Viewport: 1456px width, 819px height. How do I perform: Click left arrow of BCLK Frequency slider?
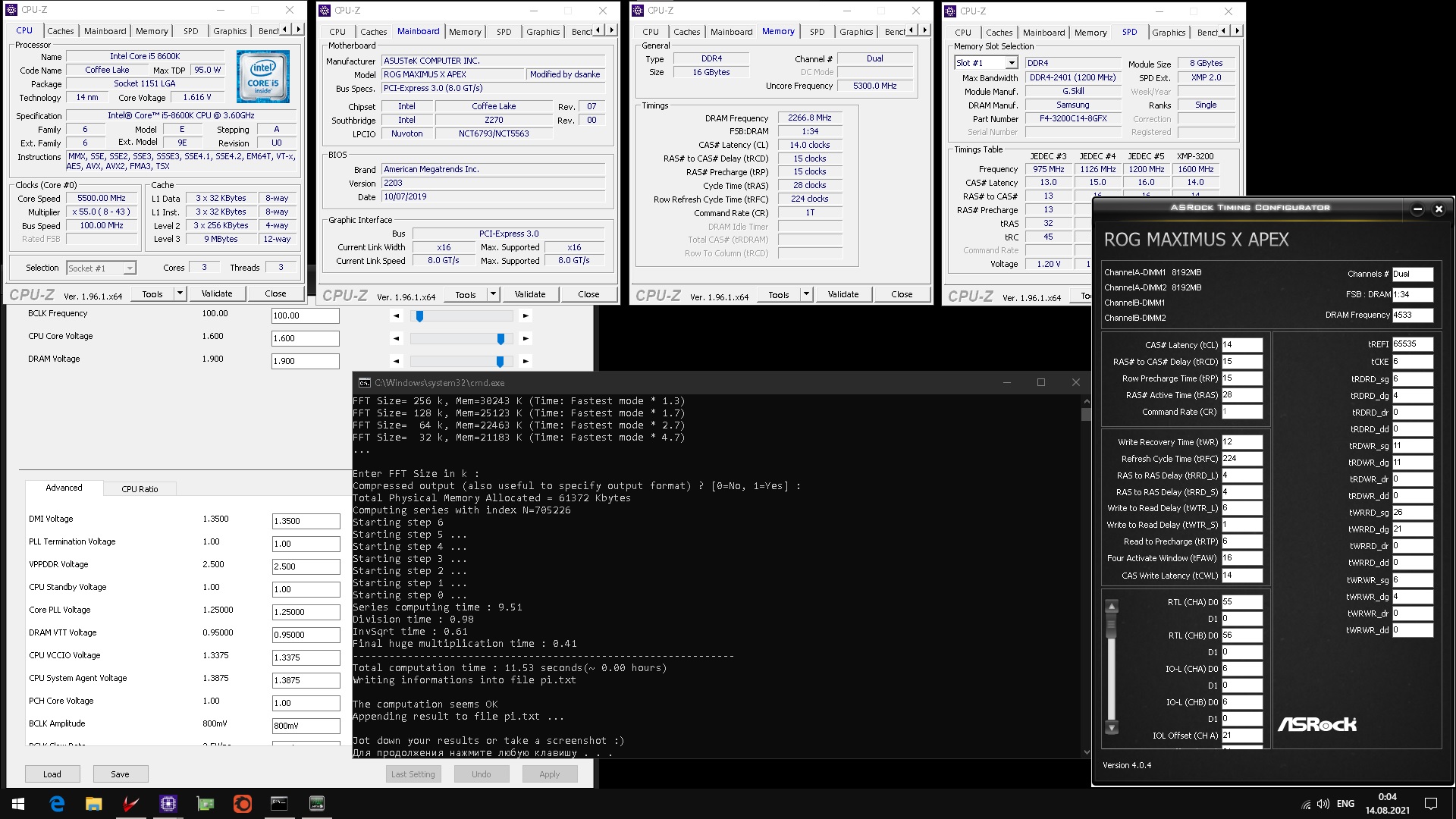pos(397,315)
